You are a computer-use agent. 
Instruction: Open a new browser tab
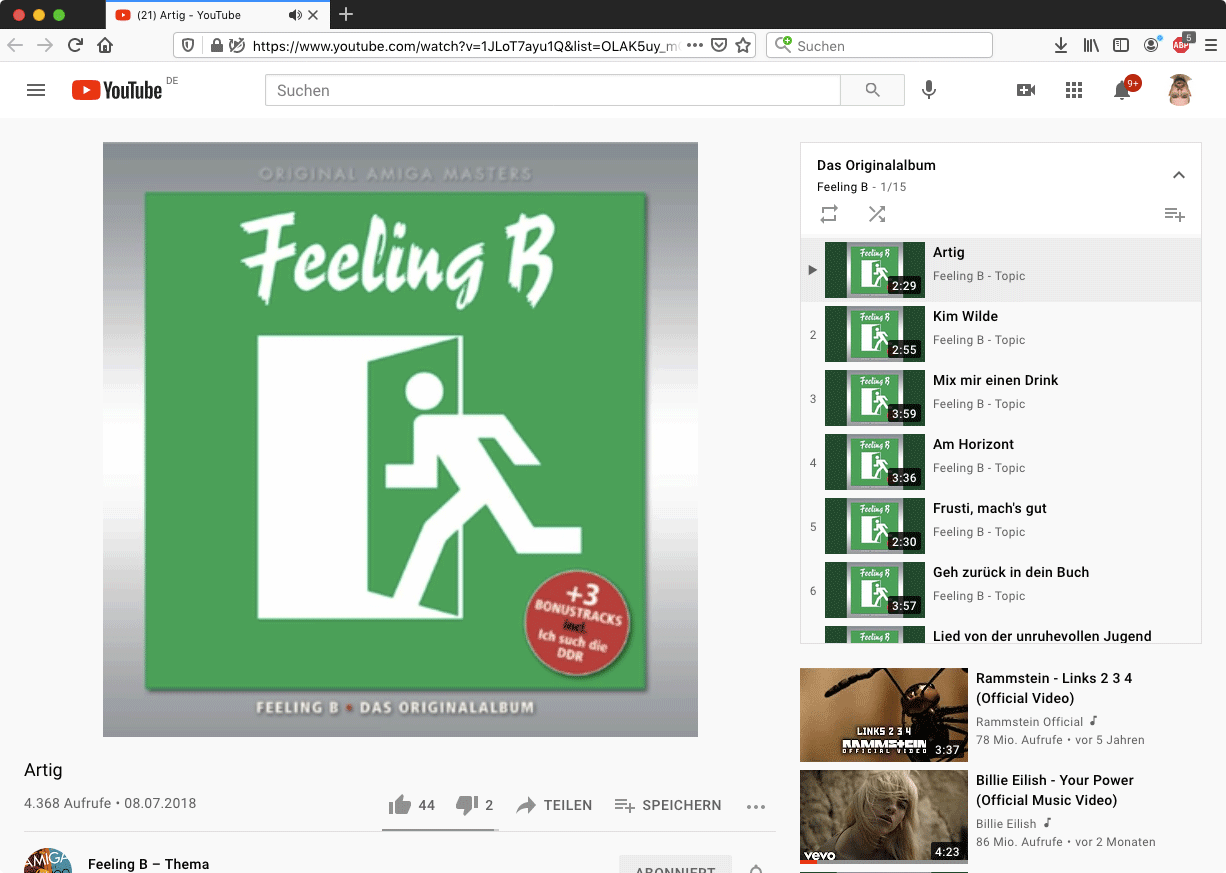tap(346, 14)
